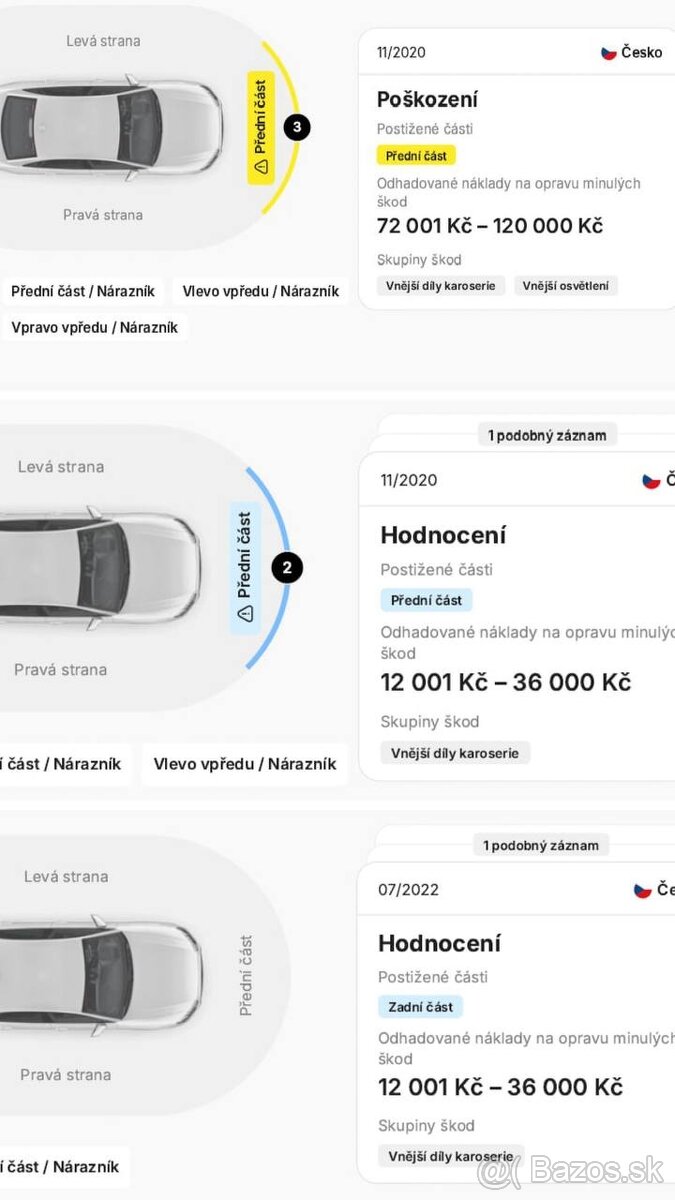Click the Vpravo vpředu / Nárazník button
This screenshot has height=1200, width=675.
95,327
